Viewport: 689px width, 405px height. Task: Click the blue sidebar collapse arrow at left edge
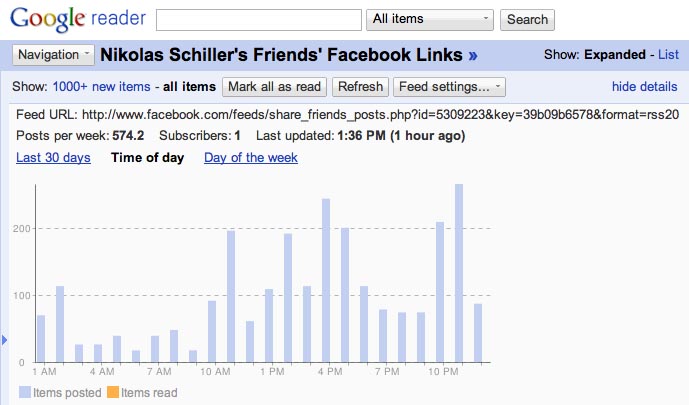click(x=4, y=340)
